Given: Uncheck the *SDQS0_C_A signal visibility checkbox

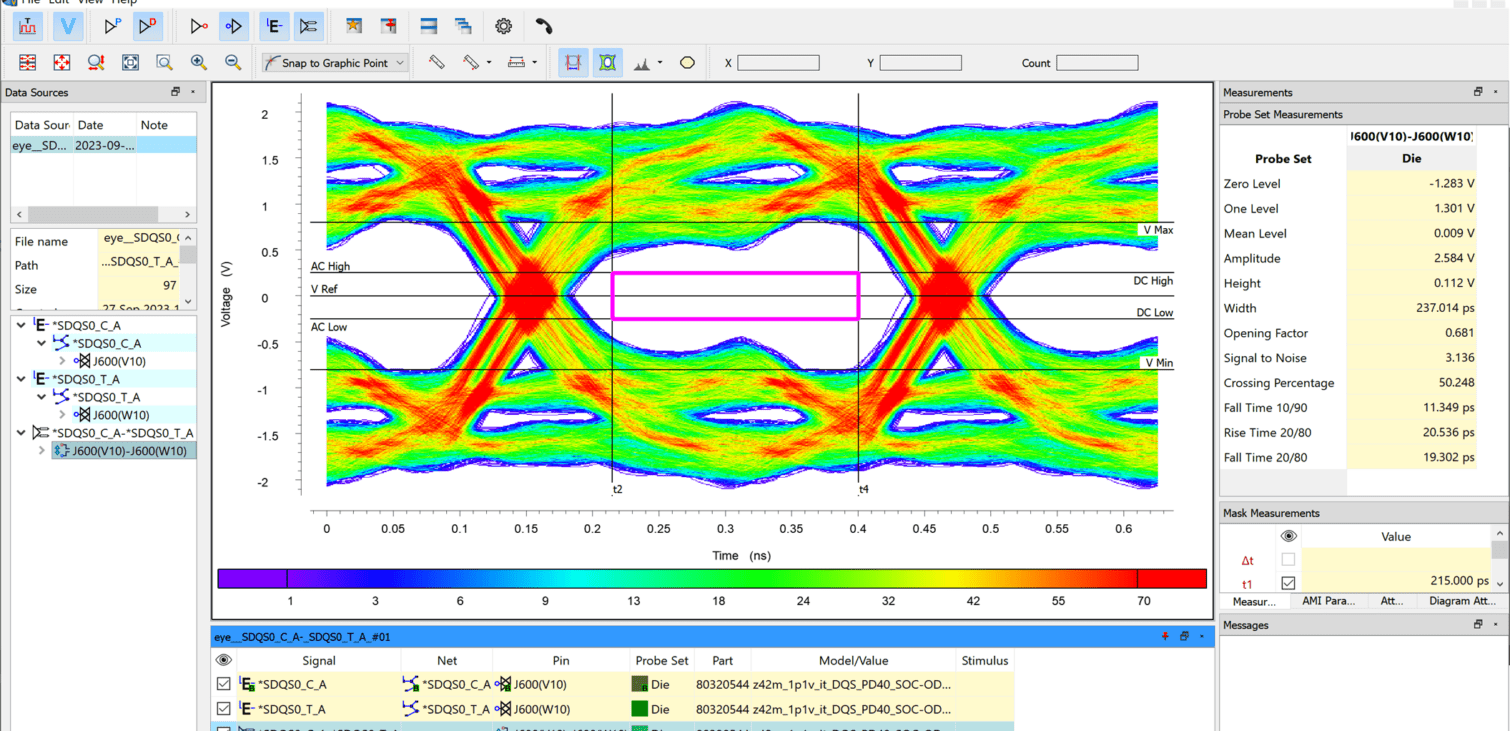Looking at the screenshot, I should [224, 684].
